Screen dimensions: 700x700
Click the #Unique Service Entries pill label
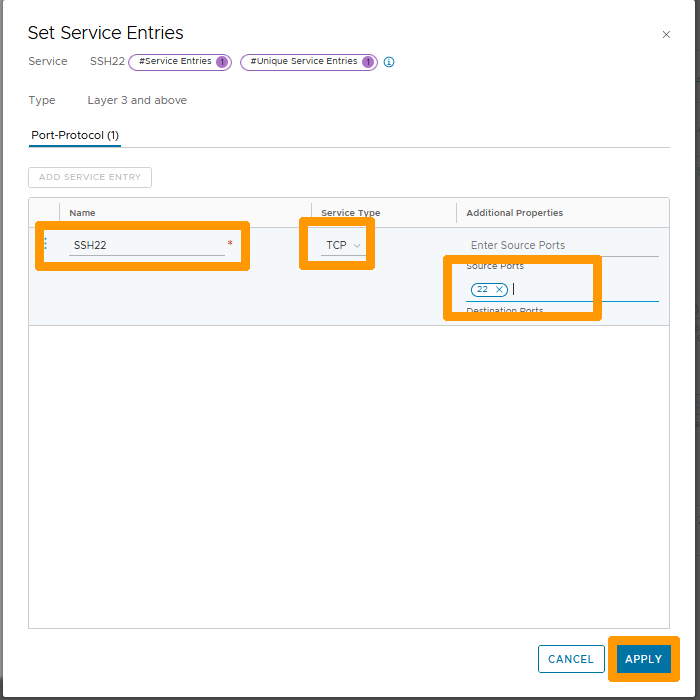point(303,62)
